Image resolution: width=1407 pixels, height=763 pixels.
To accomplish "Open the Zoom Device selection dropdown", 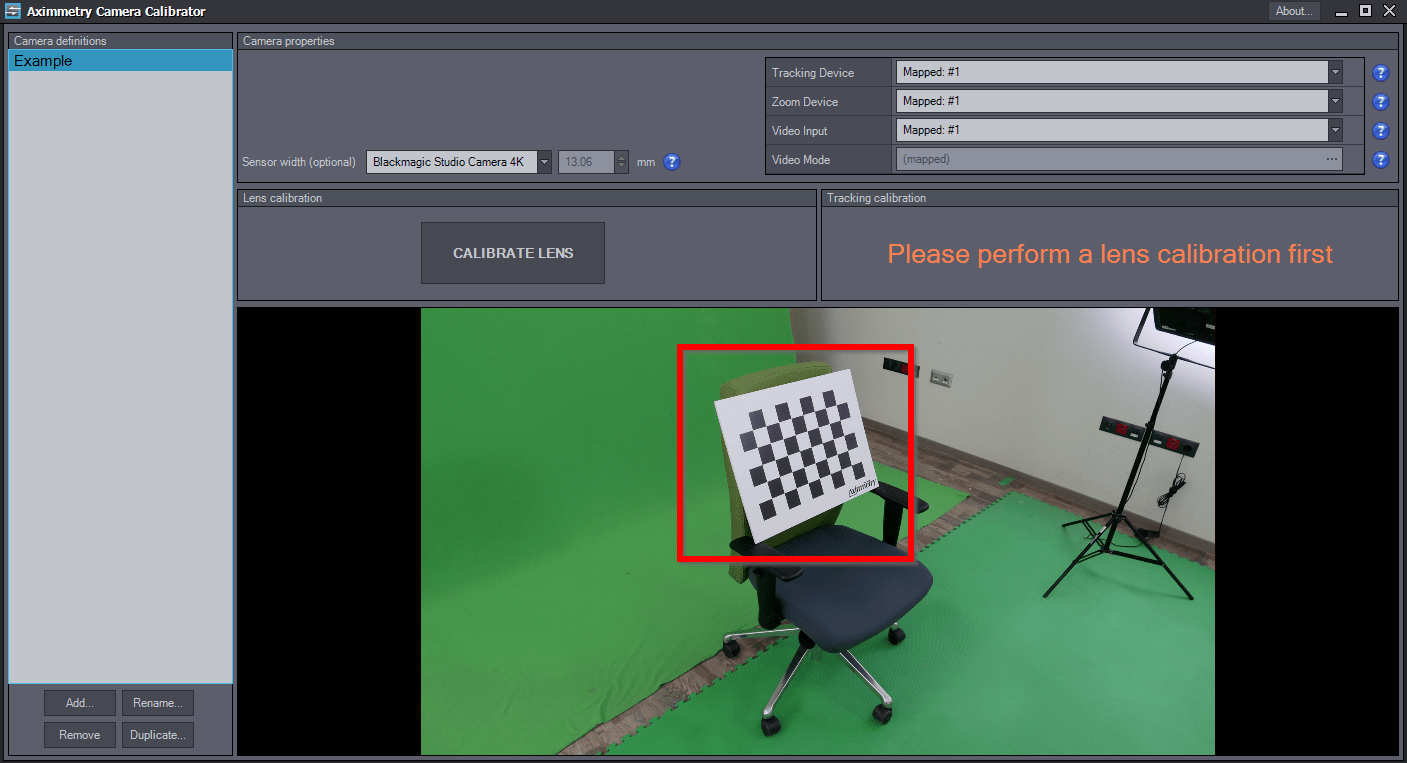I will pos(1335,101).
